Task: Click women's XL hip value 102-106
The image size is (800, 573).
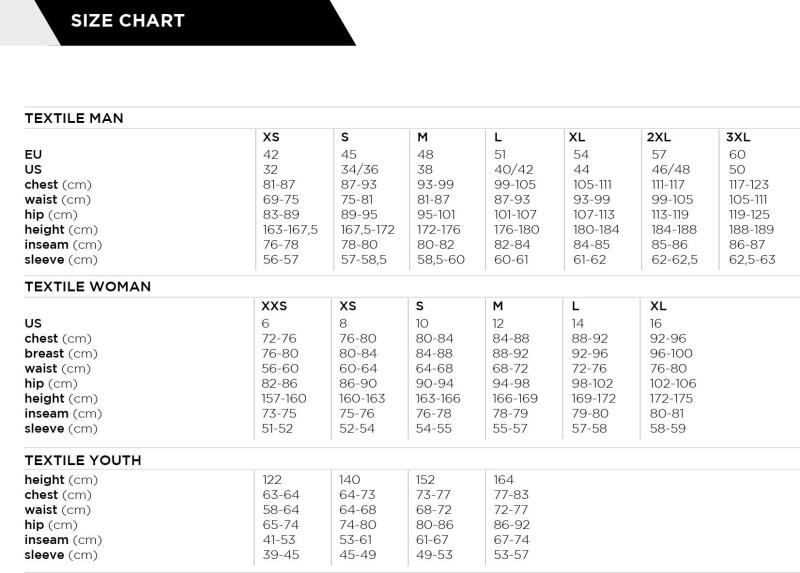Action: tap(673, 384)
